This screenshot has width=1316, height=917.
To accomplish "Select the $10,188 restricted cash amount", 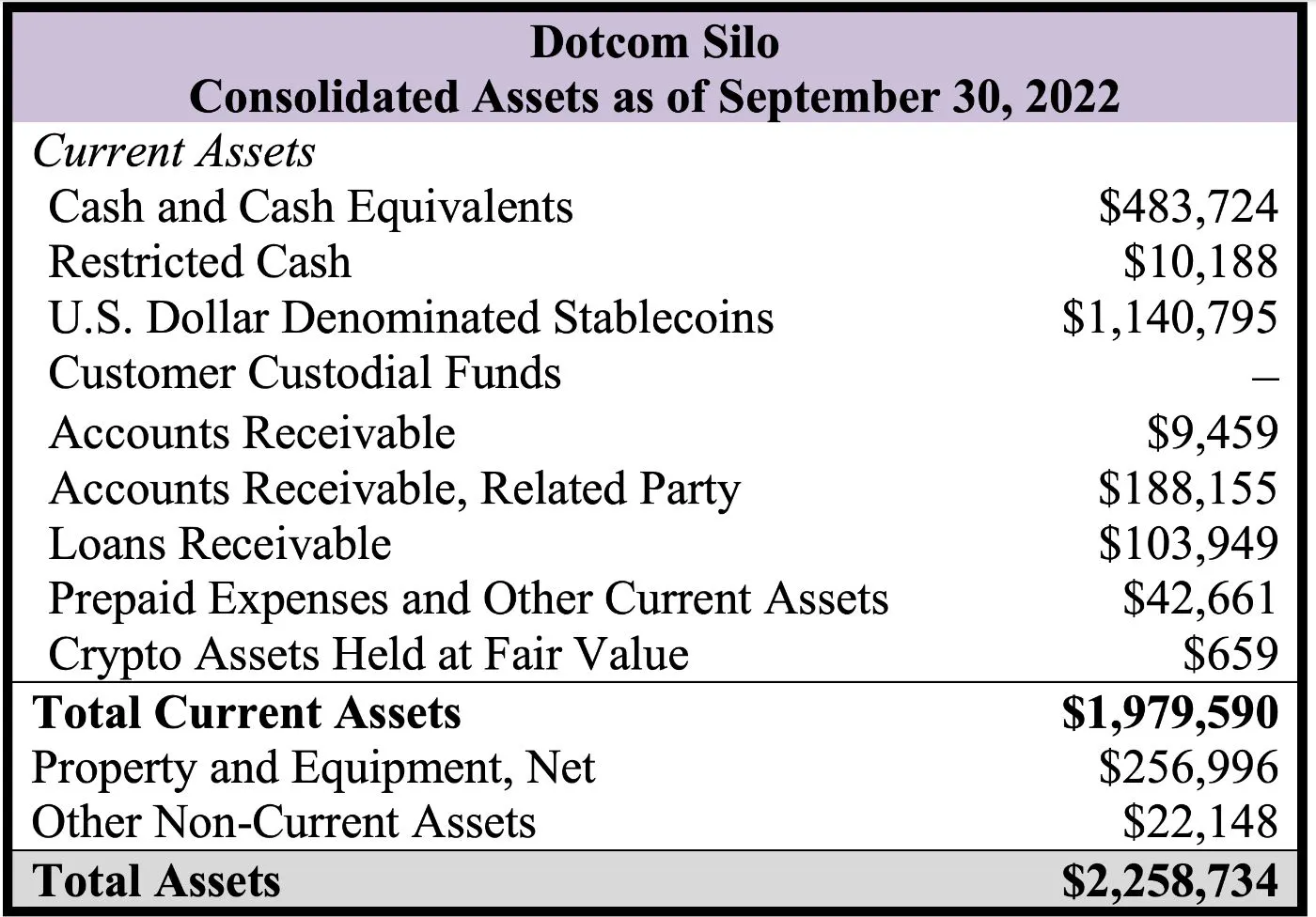I will coord(1200,262).
